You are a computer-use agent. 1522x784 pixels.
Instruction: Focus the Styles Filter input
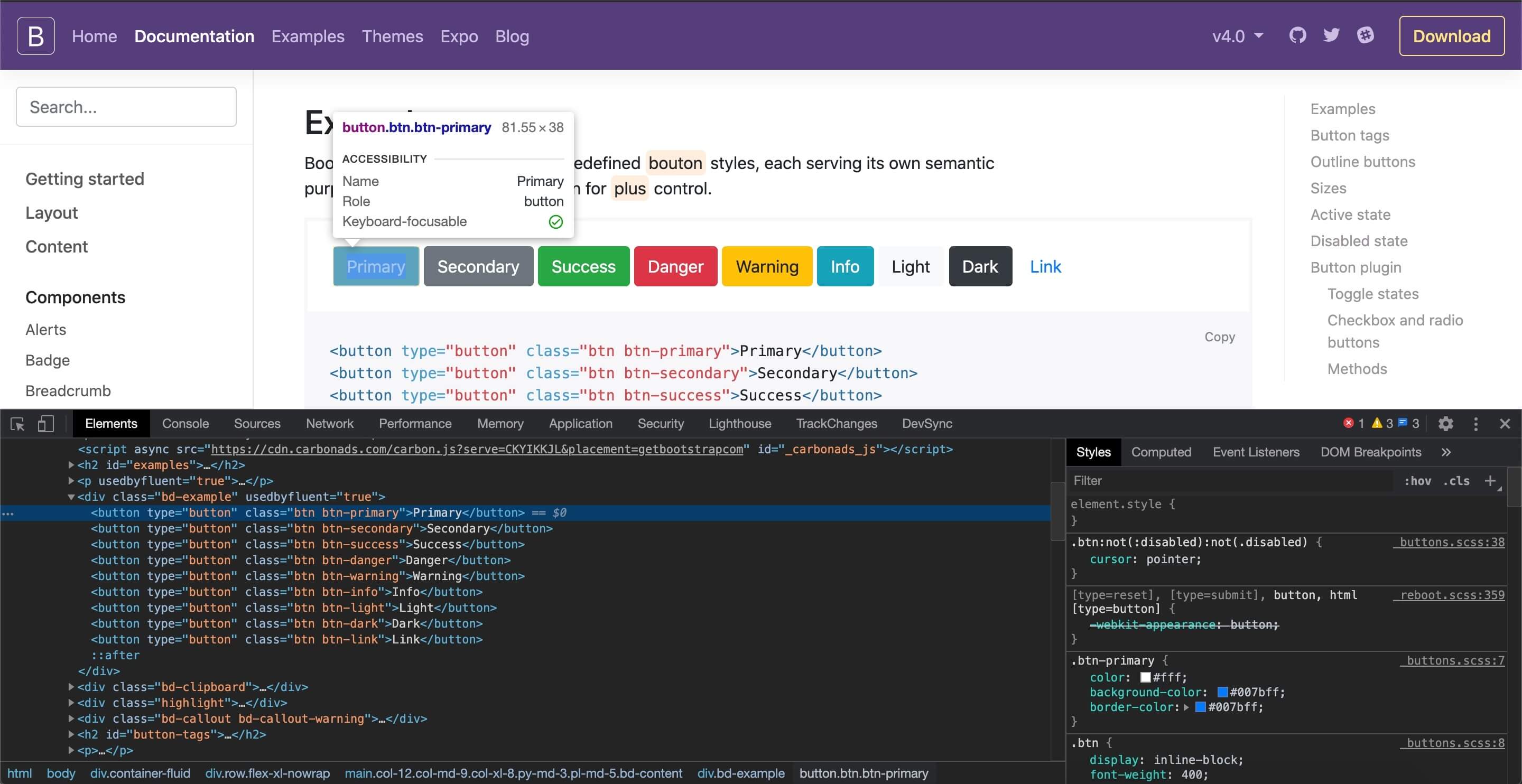[x=1232, y=481]
